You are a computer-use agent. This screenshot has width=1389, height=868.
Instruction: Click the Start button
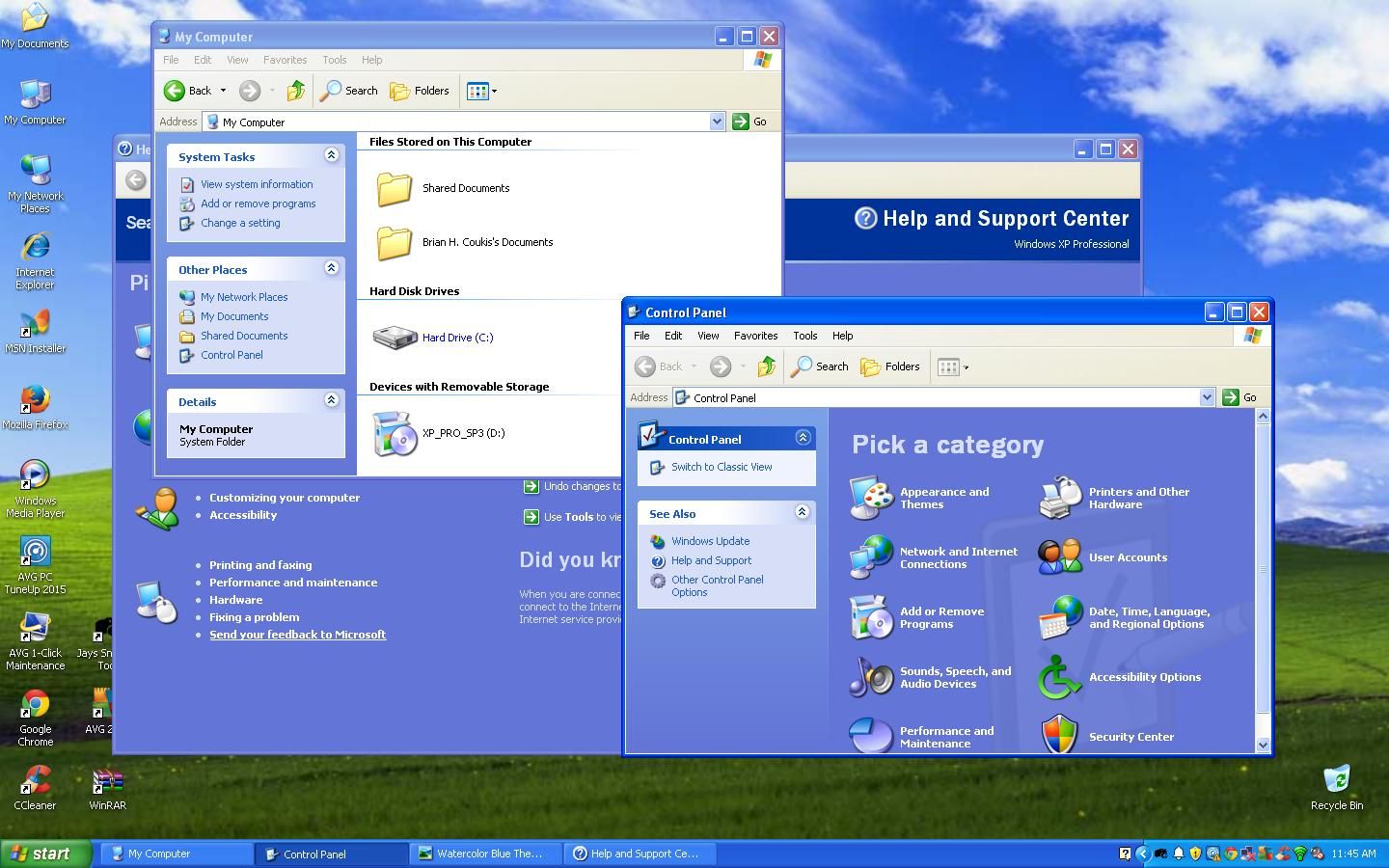45,854
